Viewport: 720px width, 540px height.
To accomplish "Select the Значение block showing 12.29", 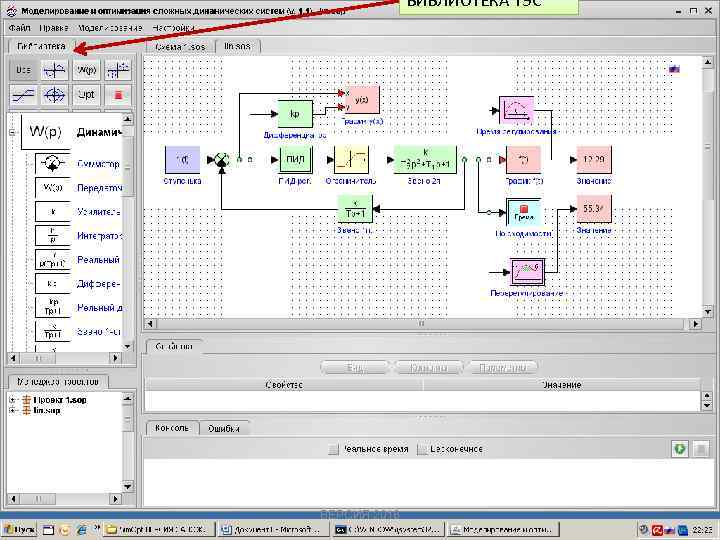I will (594, 160).
